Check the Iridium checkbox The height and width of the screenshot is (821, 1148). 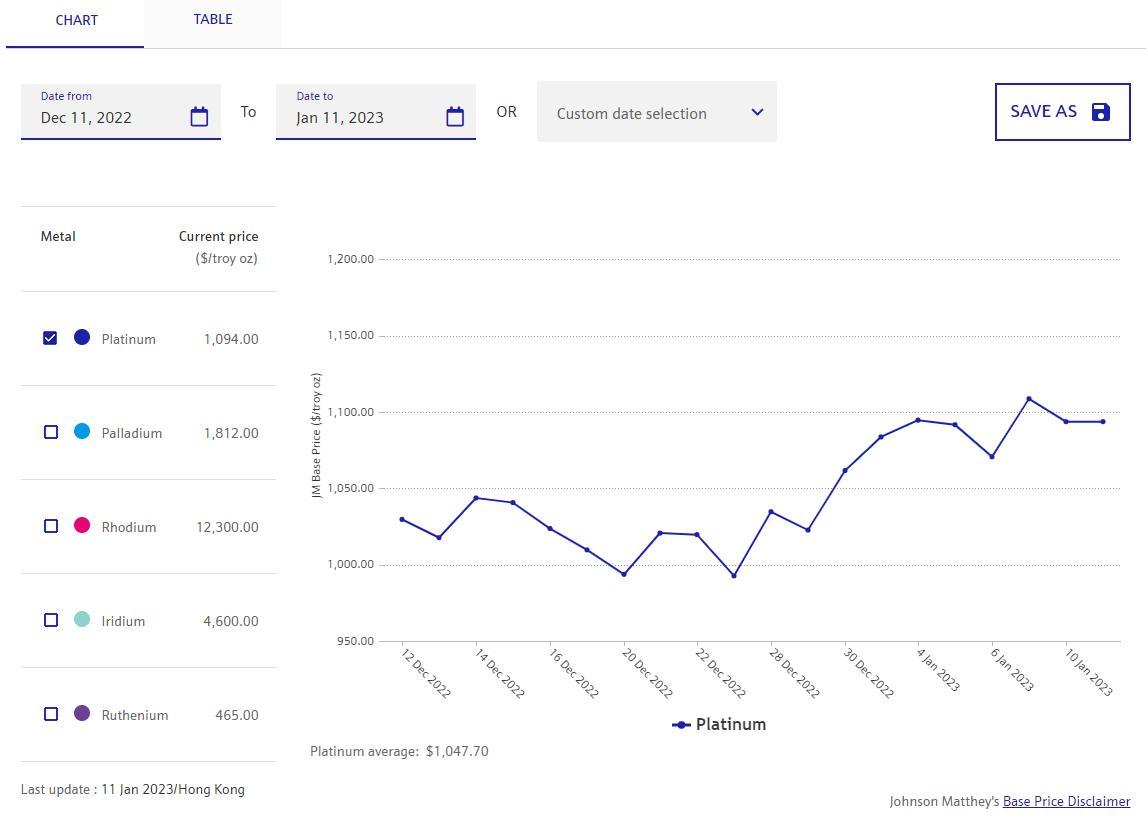tap(51, 620)
